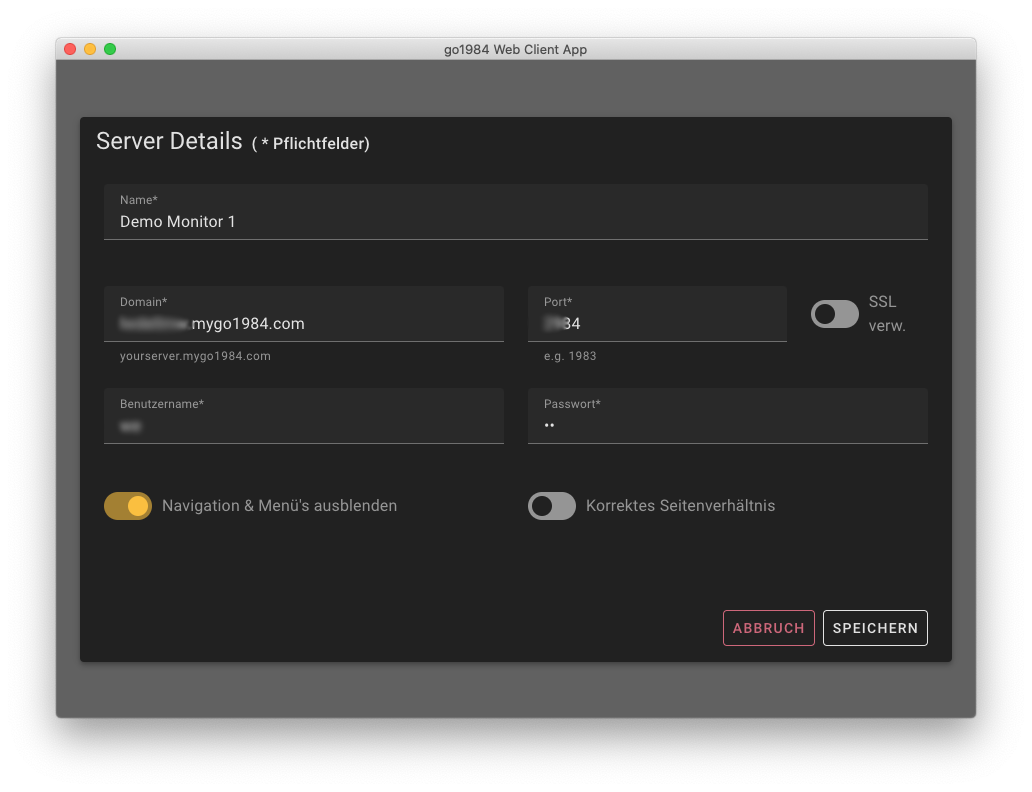
Task: Click the Pflichtfelder note in the header
Action: (x=311, y=144)
